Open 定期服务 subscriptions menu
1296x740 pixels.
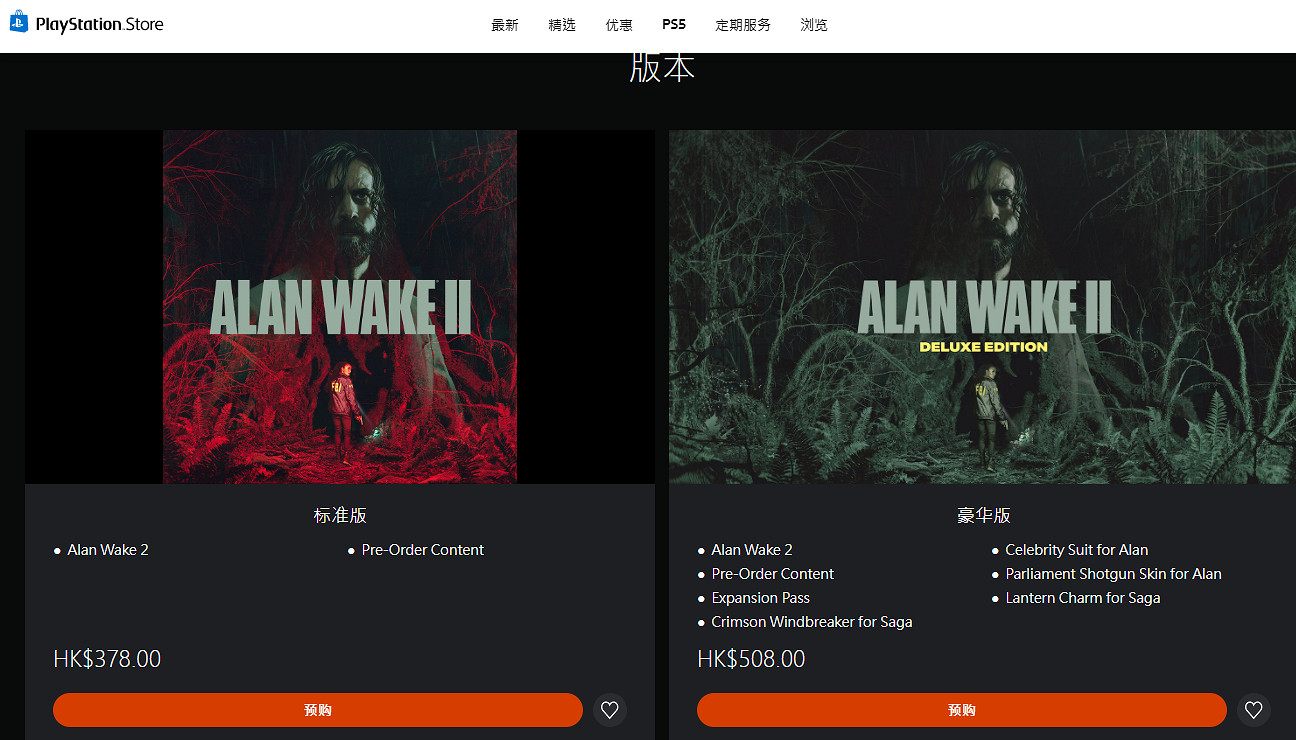[x=743, y=25]
